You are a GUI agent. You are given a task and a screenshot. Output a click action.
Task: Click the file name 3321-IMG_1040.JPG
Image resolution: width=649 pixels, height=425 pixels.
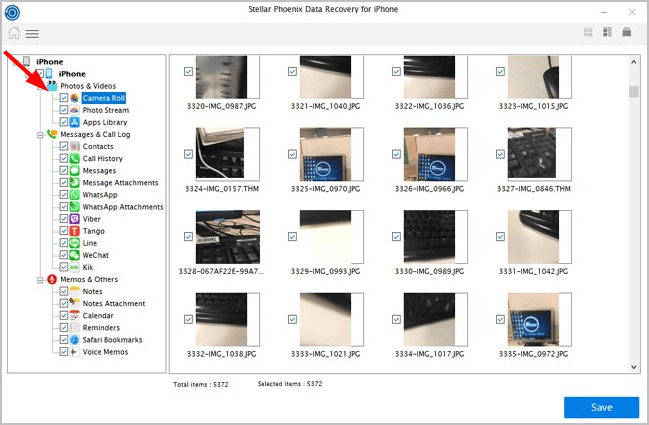click(325, 106)
